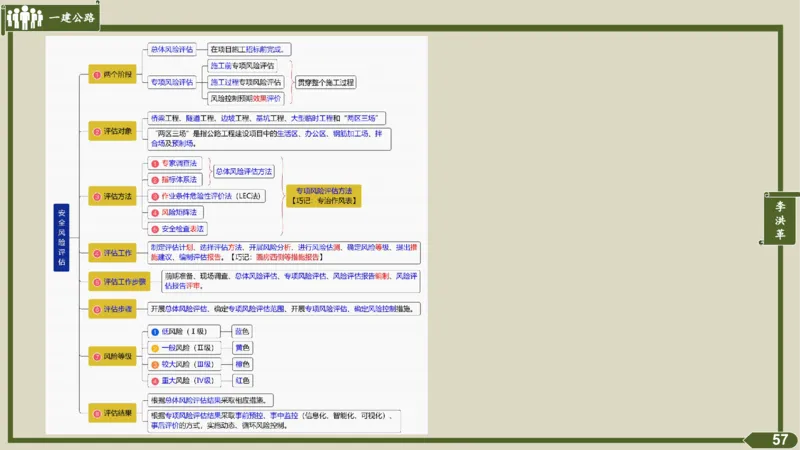
Task: Click the number badge on 评估方法
Action: pos(97,196)
